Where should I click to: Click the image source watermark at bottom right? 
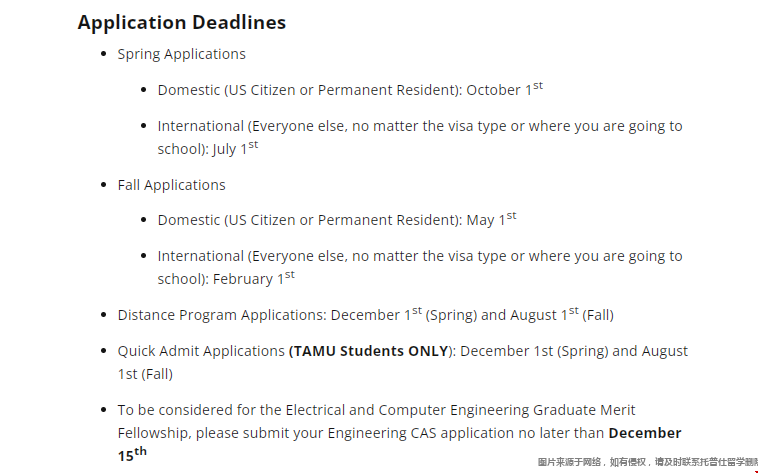(x=647, y=462)
